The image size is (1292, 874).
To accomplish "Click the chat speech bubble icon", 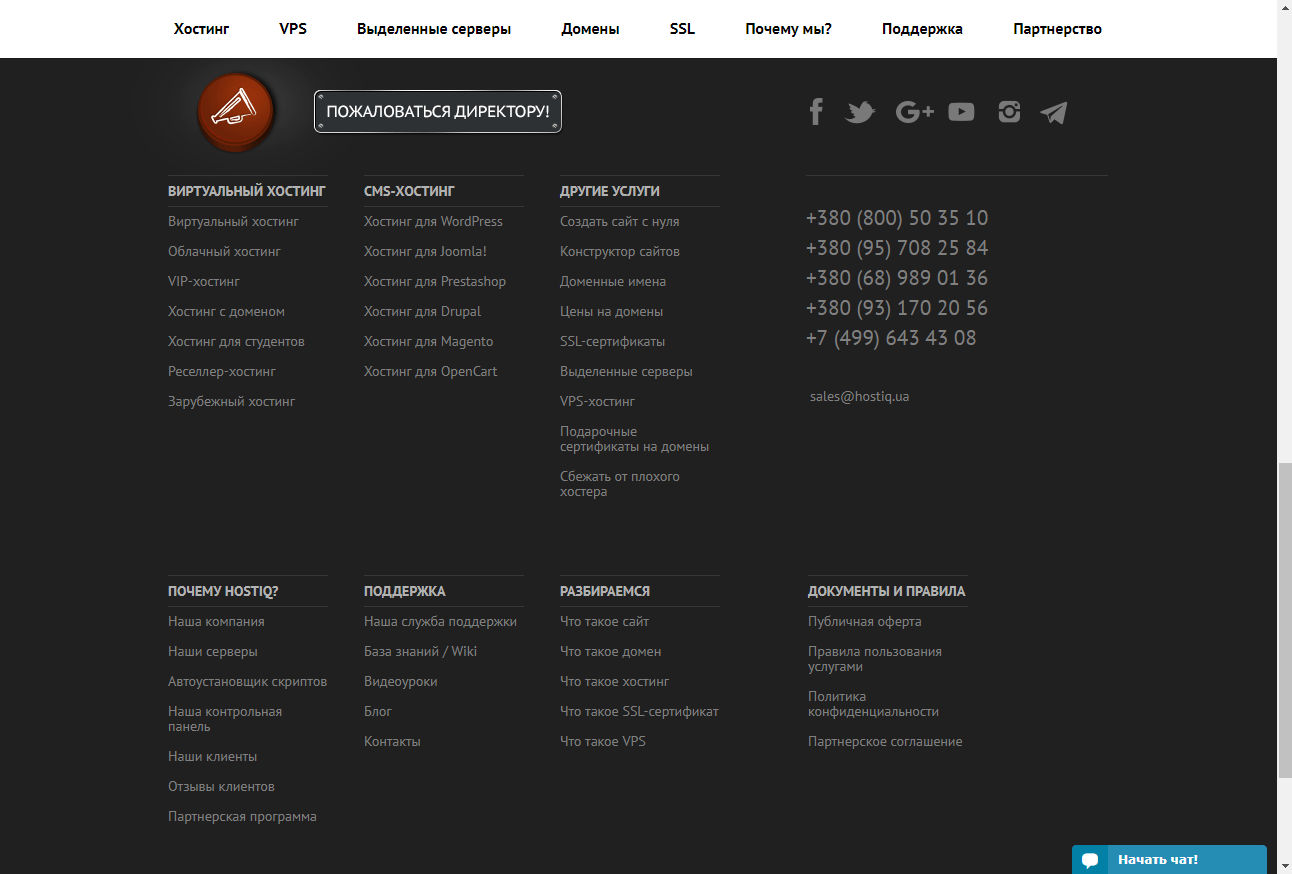I will click(x=1090, y=860).
